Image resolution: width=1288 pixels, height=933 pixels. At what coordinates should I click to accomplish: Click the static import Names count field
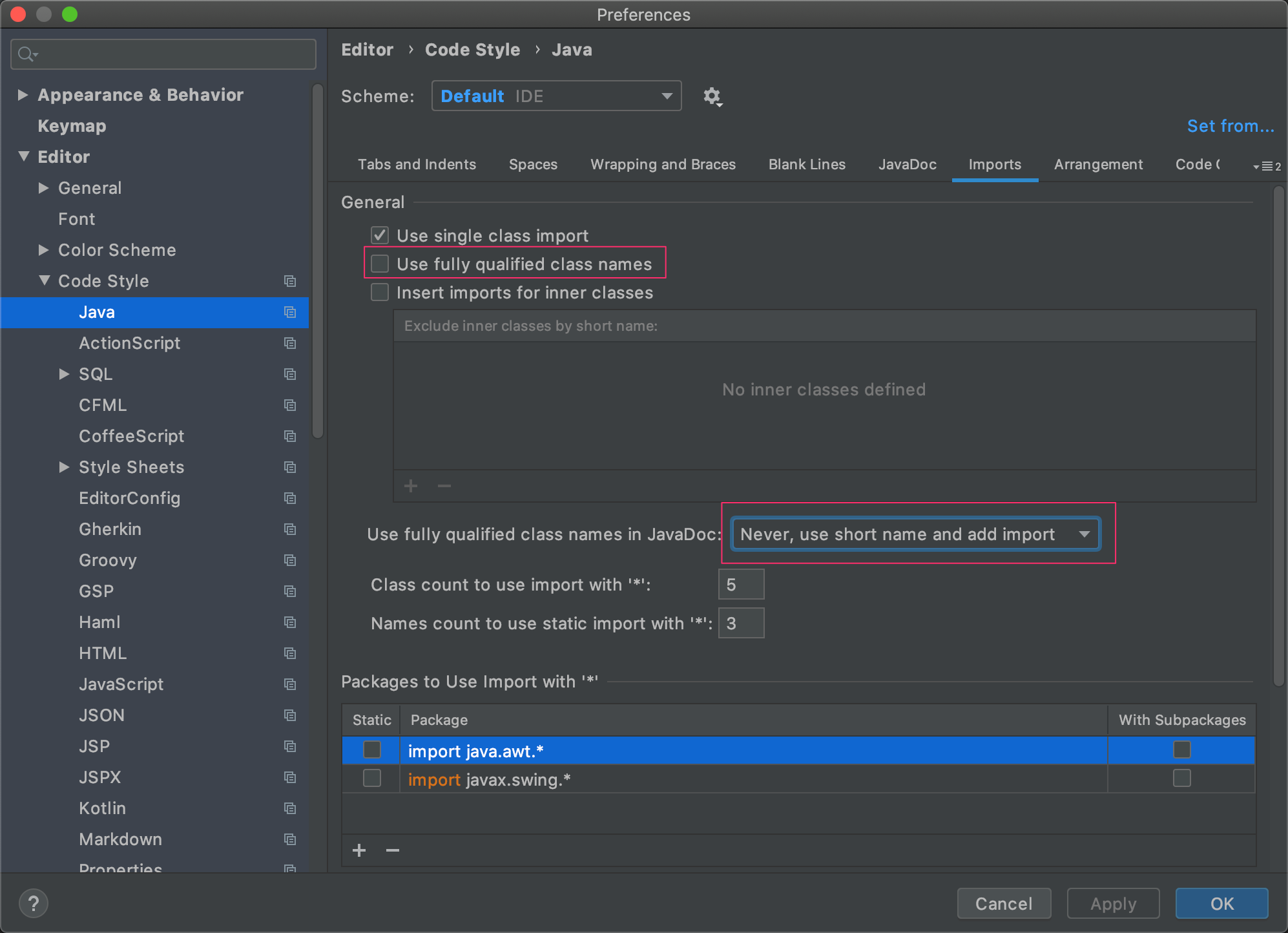pos(741,624)
